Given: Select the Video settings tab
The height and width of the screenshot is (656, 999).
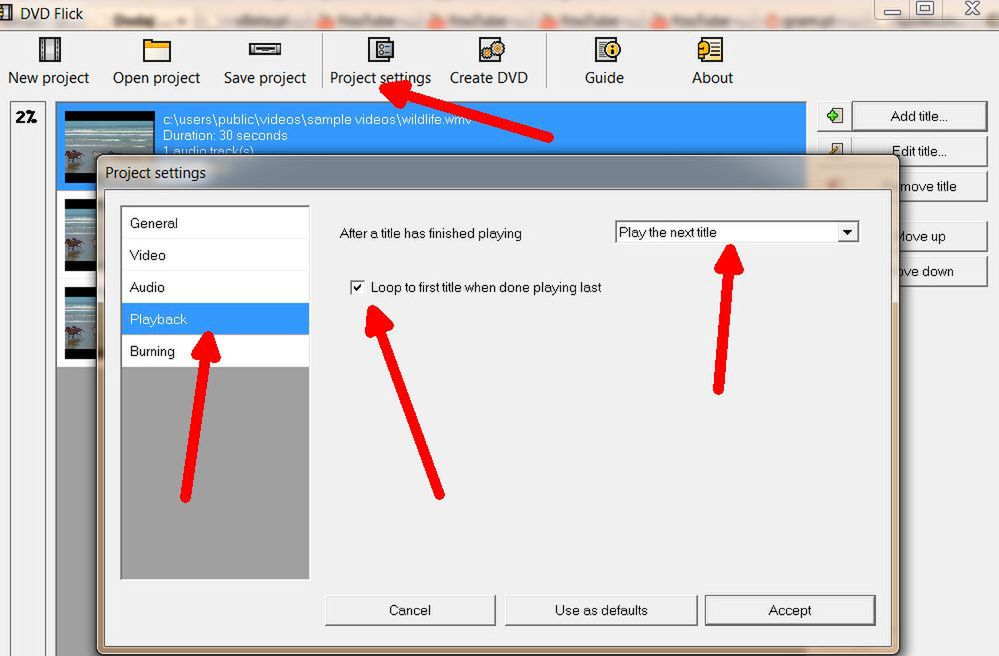Looking at the screenshot, I should coord(215,255).
